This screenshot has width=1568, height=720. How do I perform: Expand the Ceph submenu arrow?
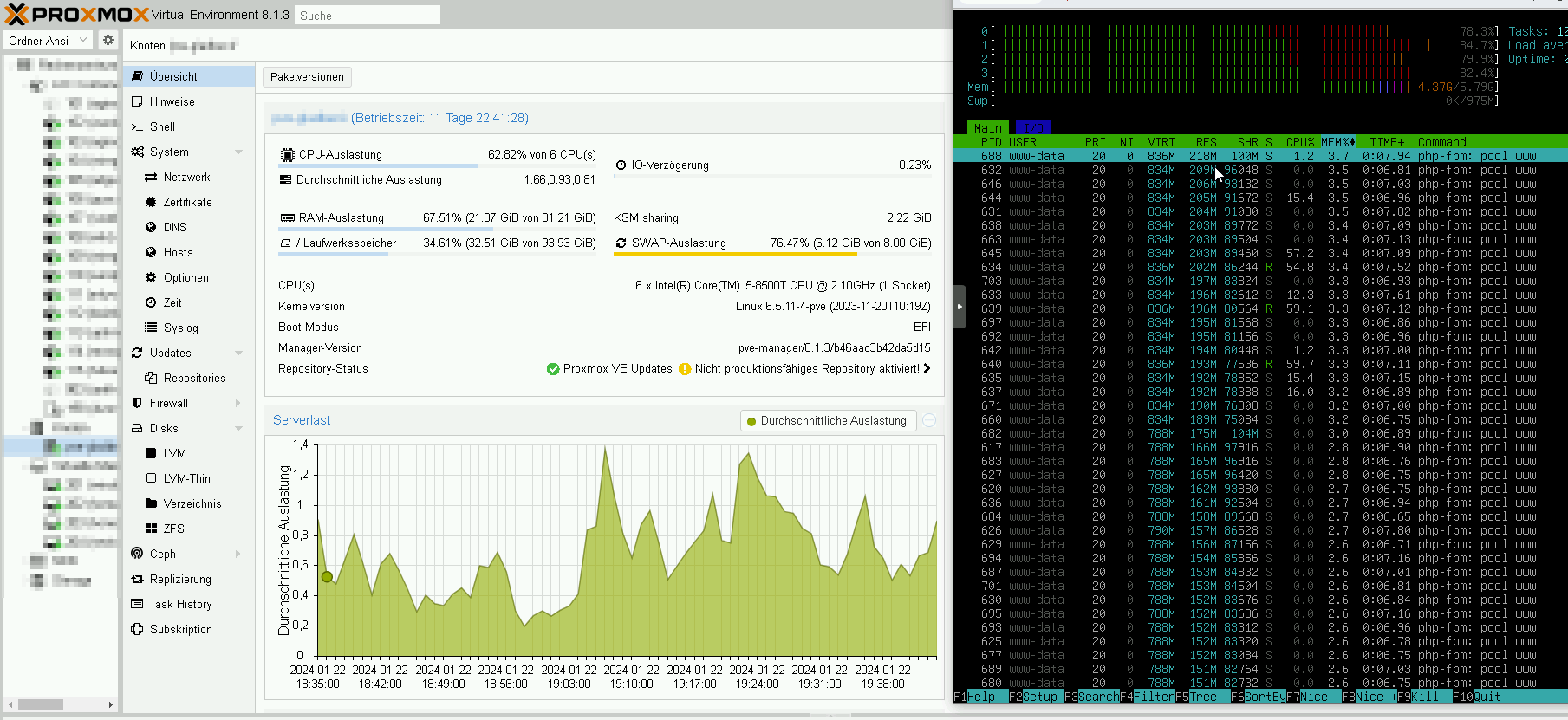pyautogui.click(x=238, y=555)
